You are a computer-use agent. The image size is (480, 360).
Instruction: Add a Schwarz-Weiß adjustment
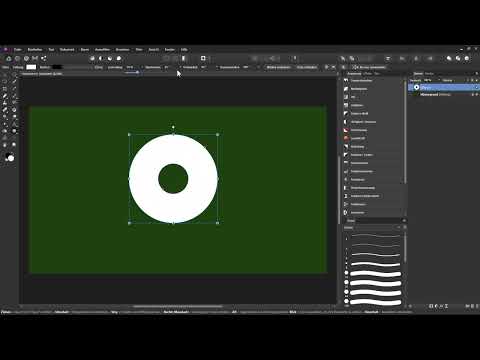[359, 114]
